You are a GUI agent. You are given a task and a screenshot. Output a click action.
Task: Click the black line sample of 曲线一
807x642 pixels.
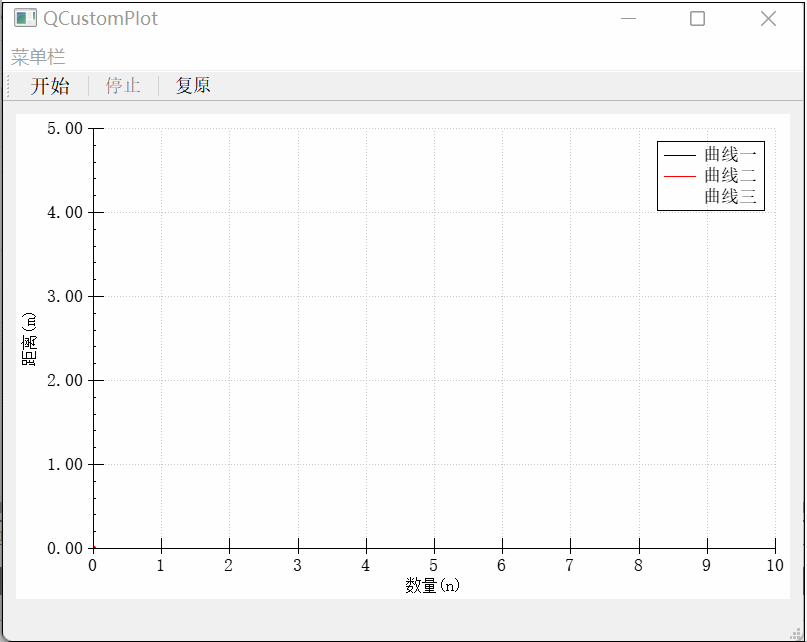(680, 155)
